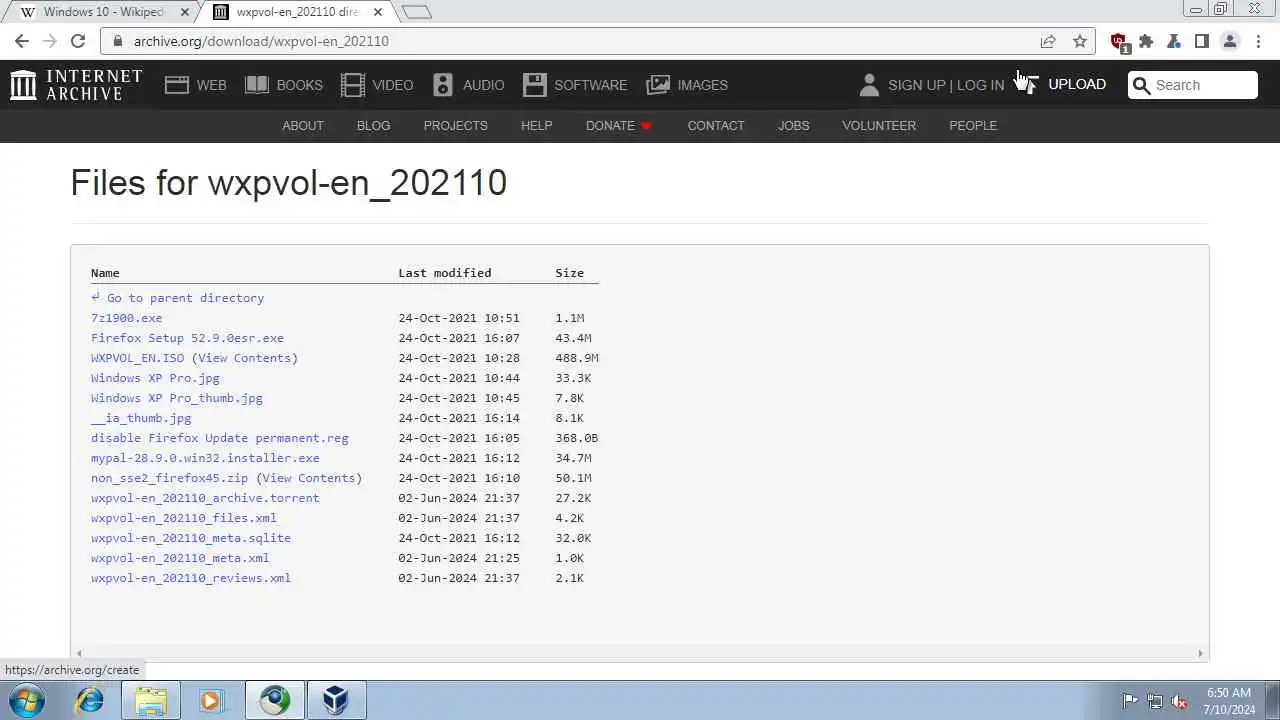
Task: Download wxpvol-en_202110_archive.torrent
Action: 205,498
